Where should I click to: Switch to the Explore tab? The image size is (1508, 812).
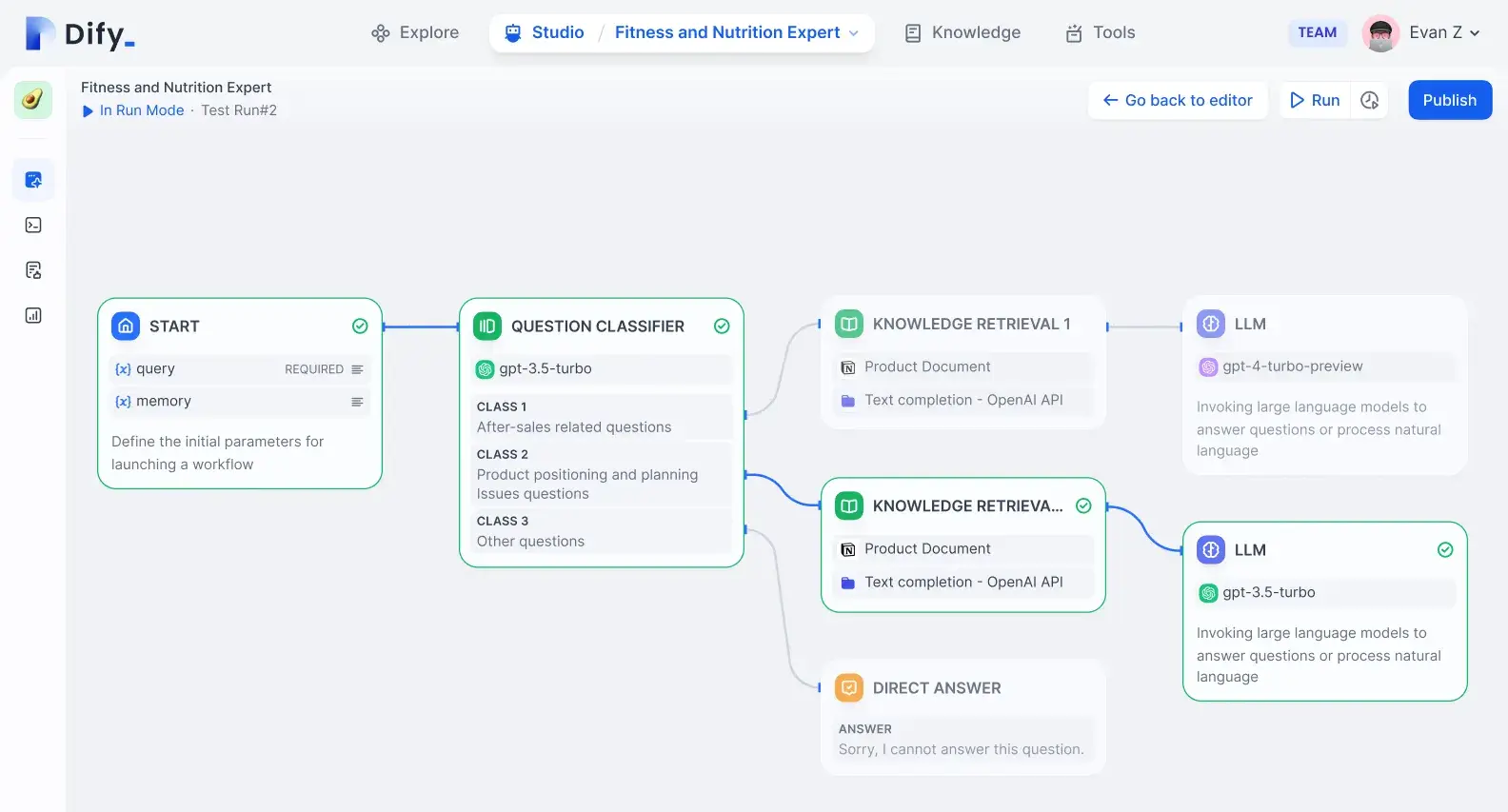click(415, 32)
